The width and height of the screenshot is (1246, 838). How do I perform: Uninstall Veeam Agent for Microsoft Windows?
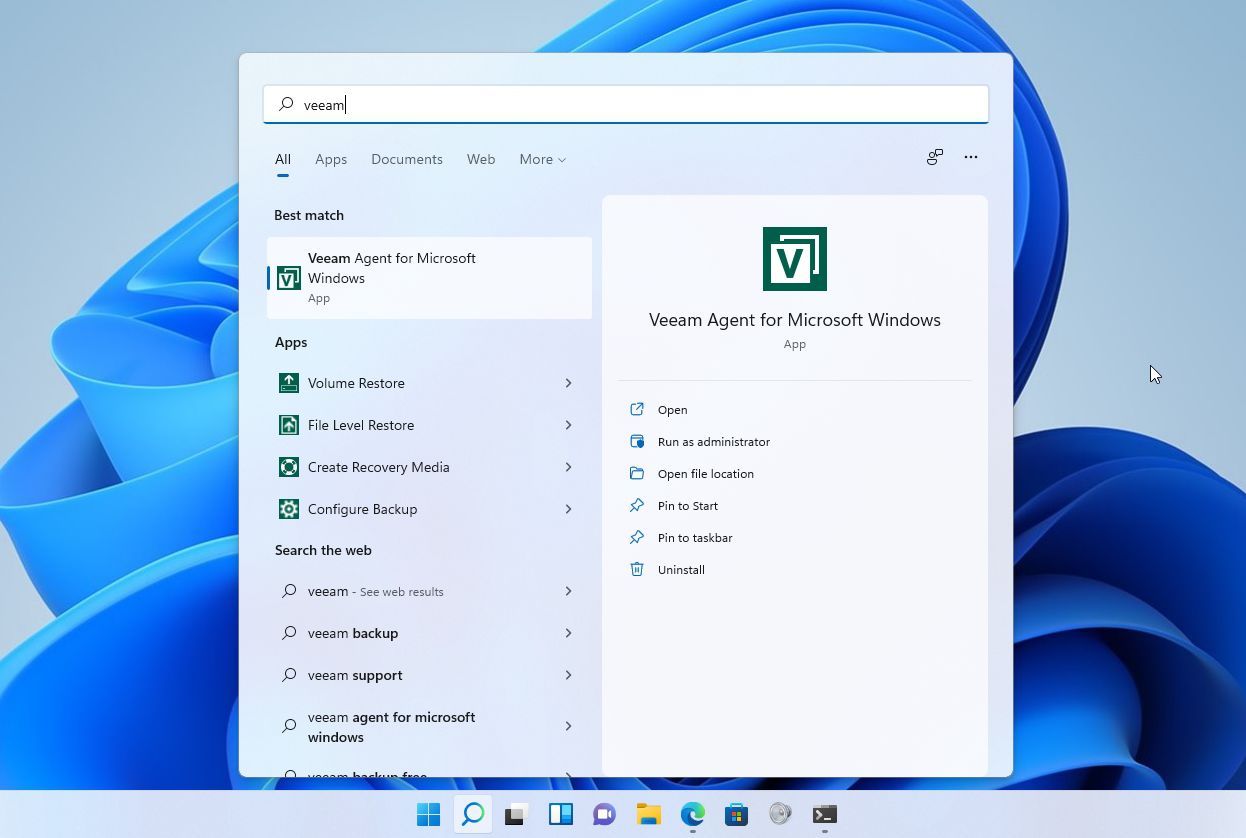[681, 569]
